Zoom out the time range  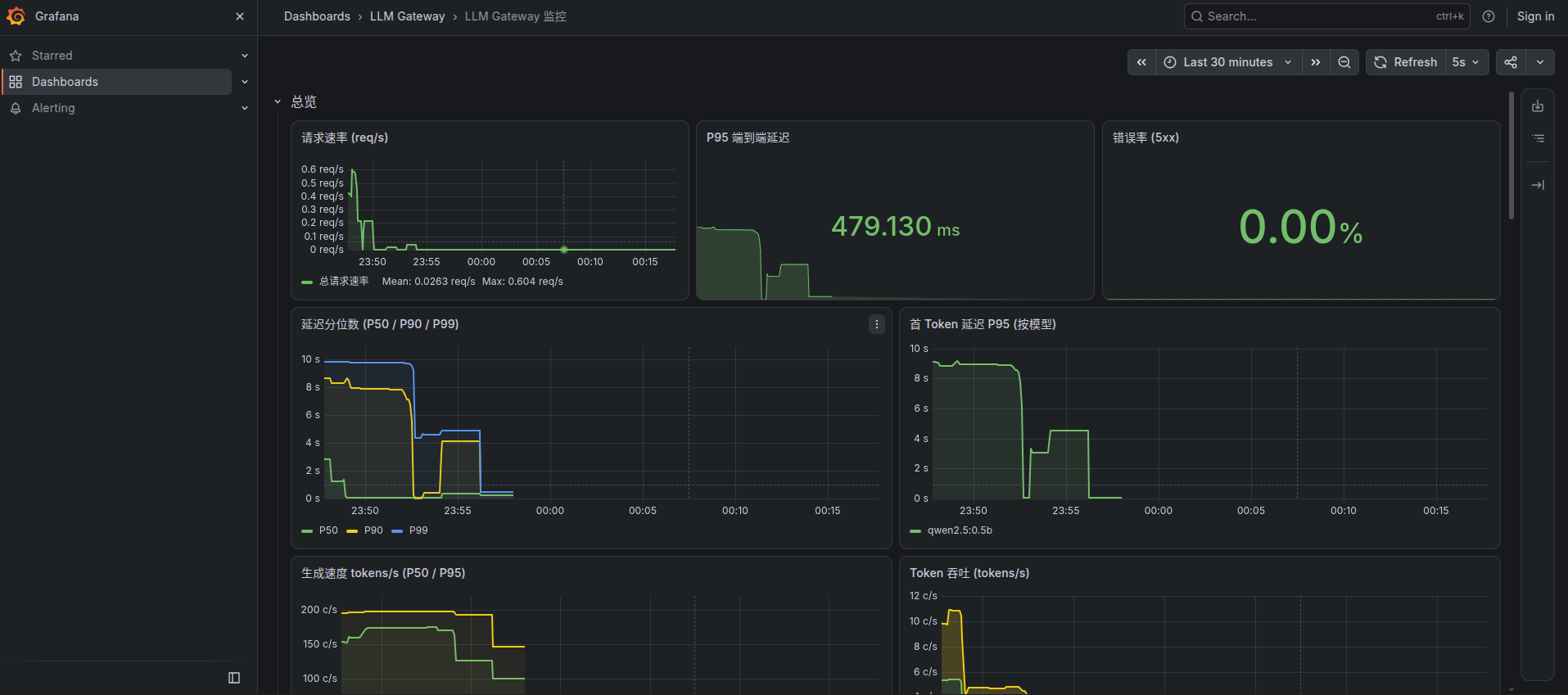1344,62
